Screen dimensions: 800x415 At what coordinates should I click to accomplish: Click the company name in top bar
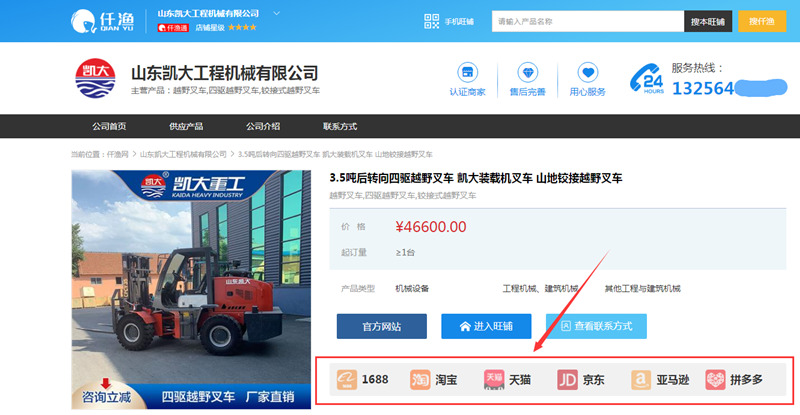click(x=208, y=13)
